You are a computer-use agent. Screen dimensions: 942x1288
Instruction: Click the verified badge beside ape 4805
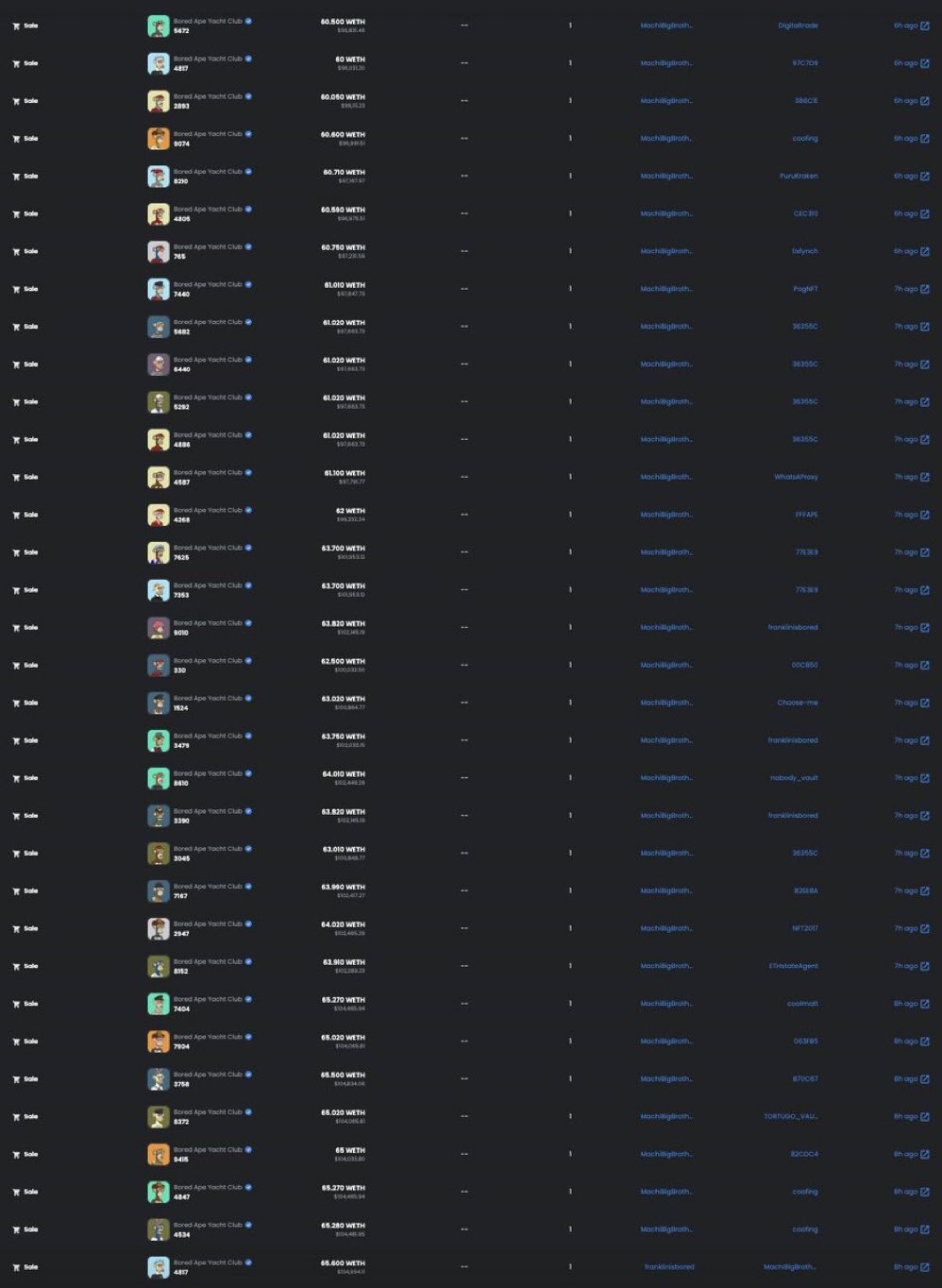pos(248,209)
